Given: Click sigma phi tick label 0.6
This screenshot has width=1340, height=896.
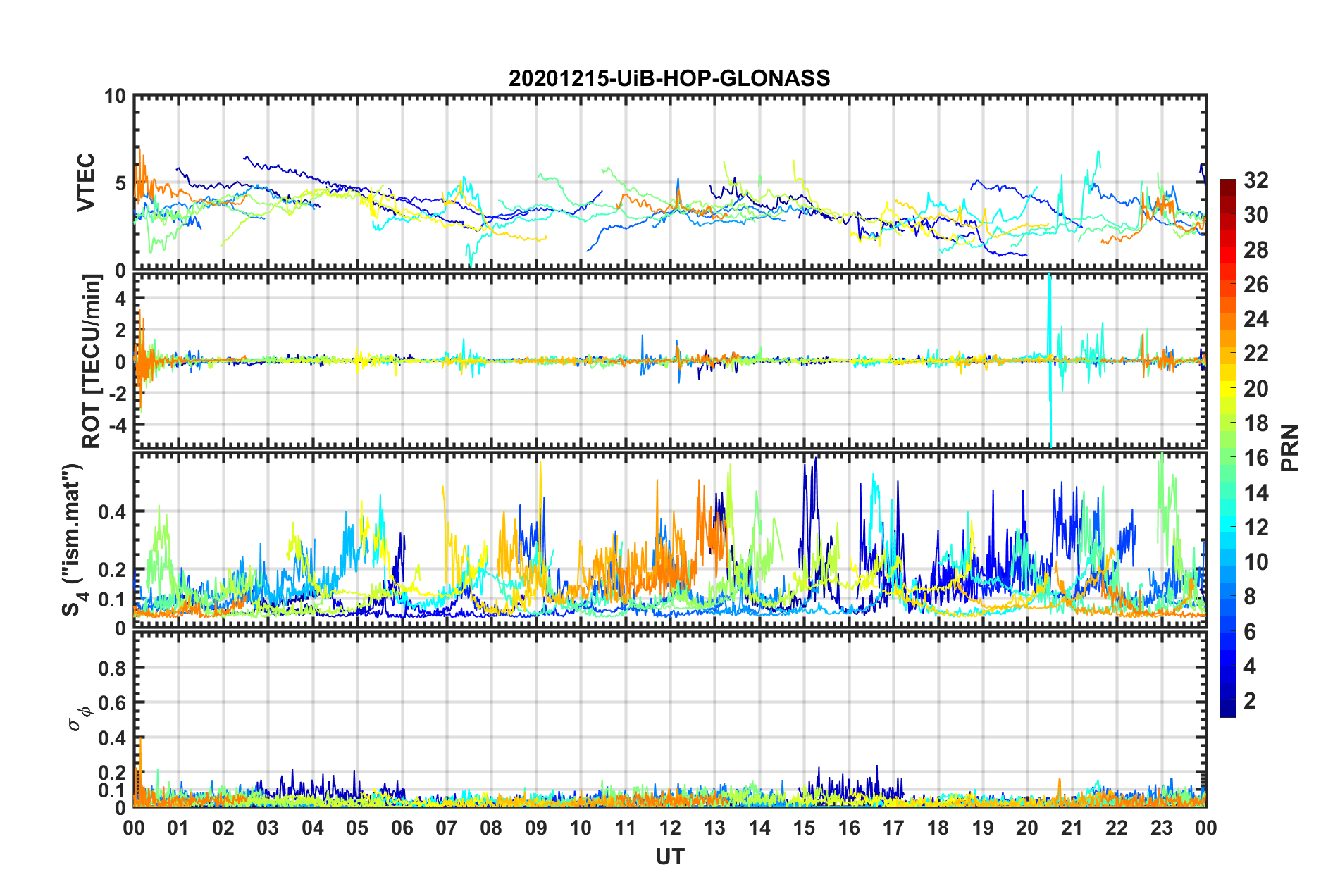Looking at the screenshot, I should (112, 702).
